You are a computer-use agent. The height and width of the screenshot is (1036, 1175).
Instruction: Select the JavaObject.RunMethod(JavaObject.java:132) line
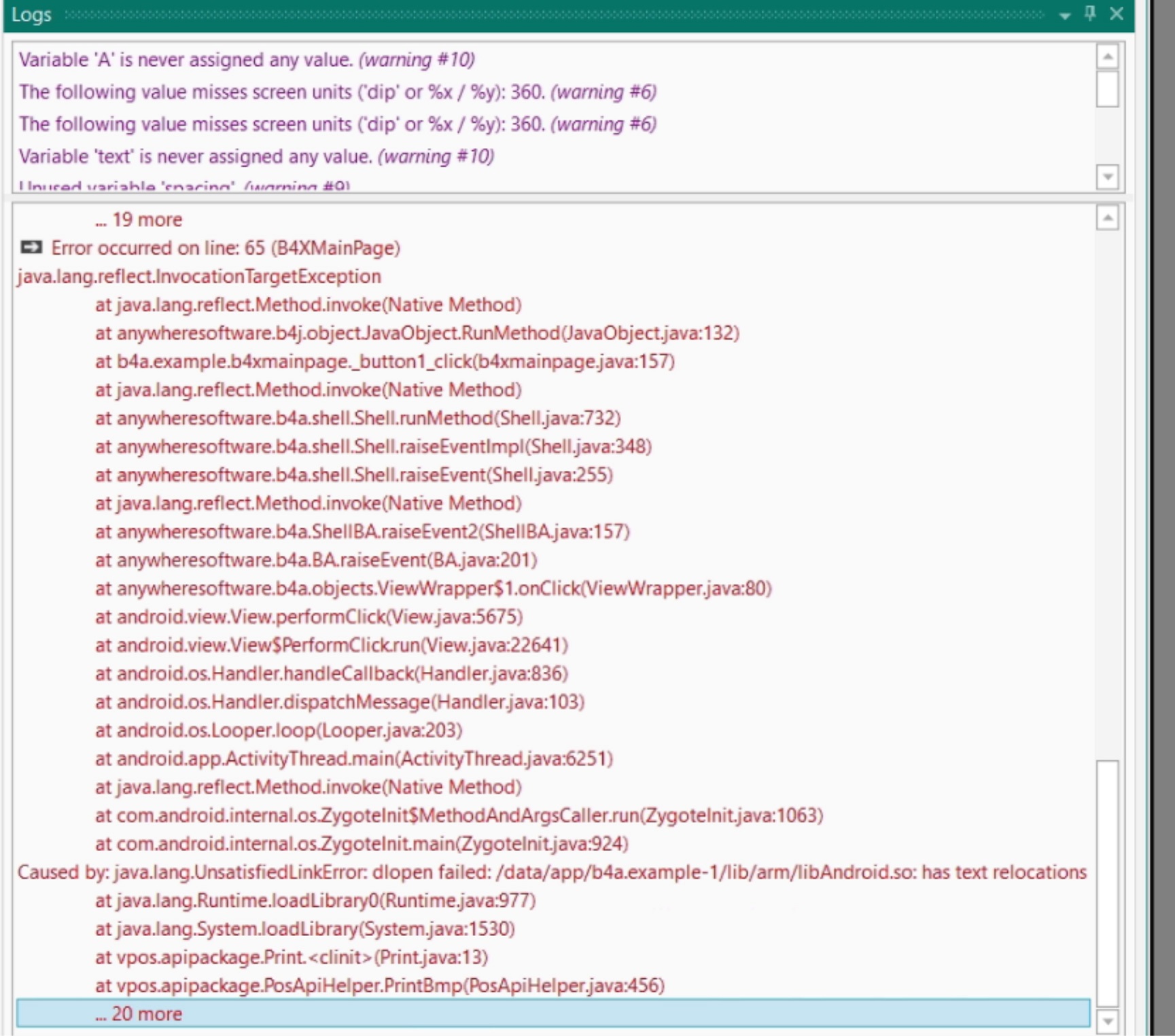[x=417, y=333]
